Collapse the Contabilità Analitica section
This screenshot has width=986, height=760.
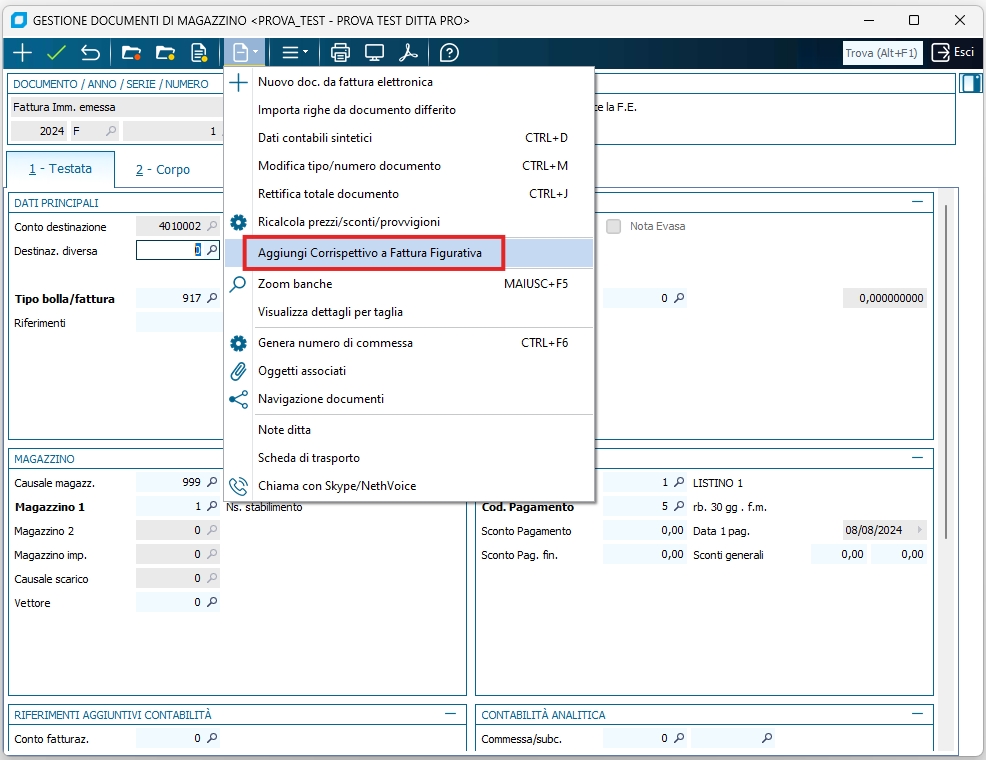pyautogui.click(x=918, y=714)
